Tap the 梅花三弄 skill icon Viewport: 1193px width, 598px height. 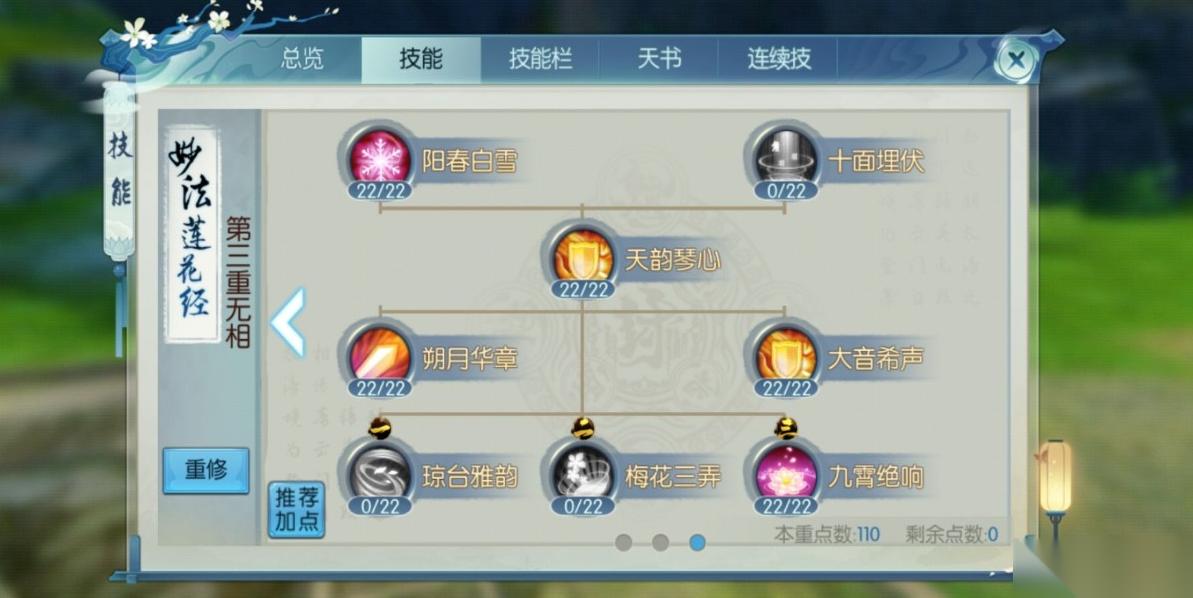coord(583,475)
